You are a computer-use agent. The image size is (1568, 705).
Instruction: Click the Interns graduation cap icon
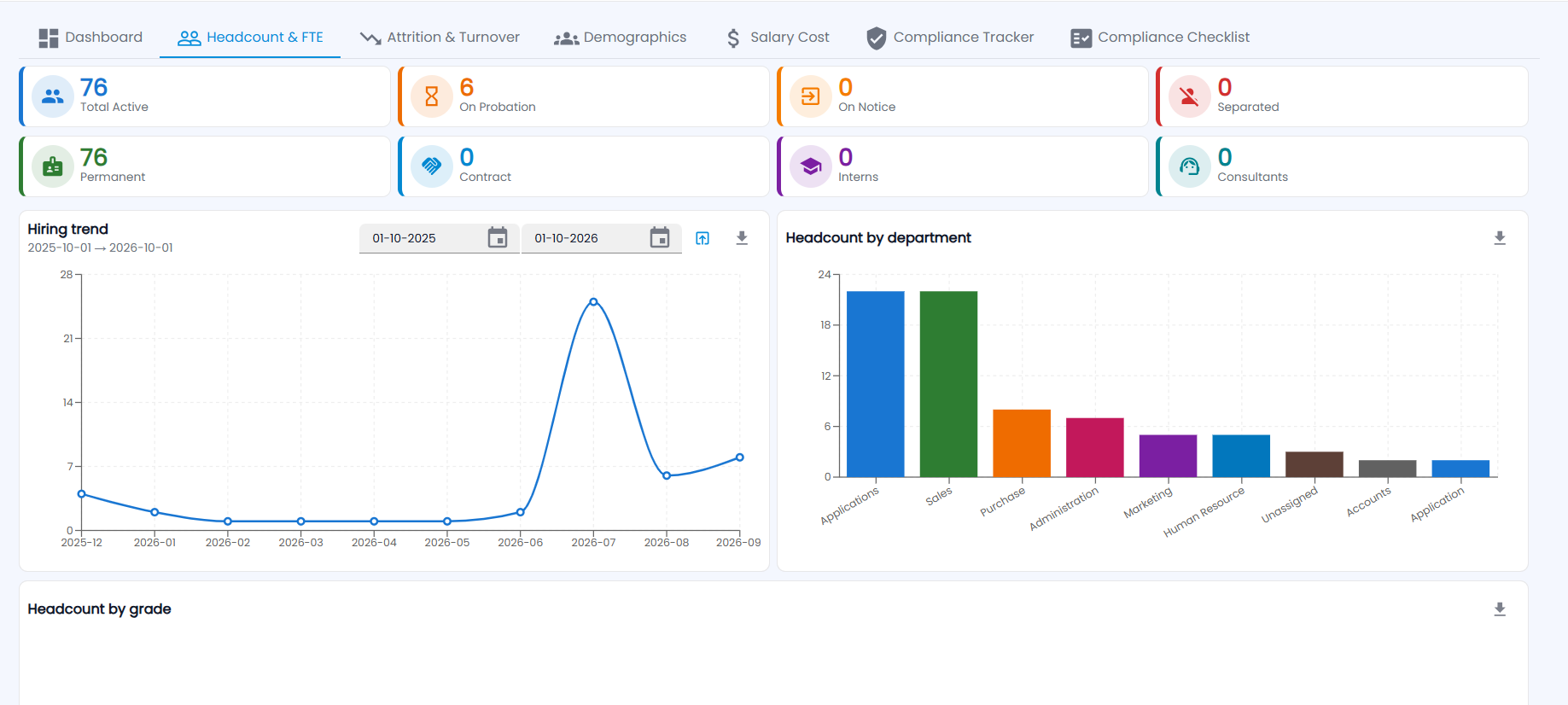(x=811, y=166)
